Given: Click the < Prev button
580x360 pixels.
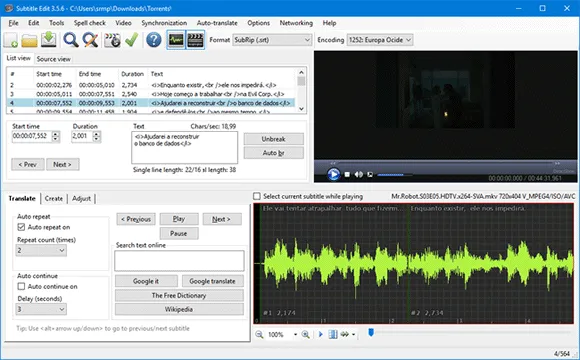Looking at the screenshot, I should 28,164.
